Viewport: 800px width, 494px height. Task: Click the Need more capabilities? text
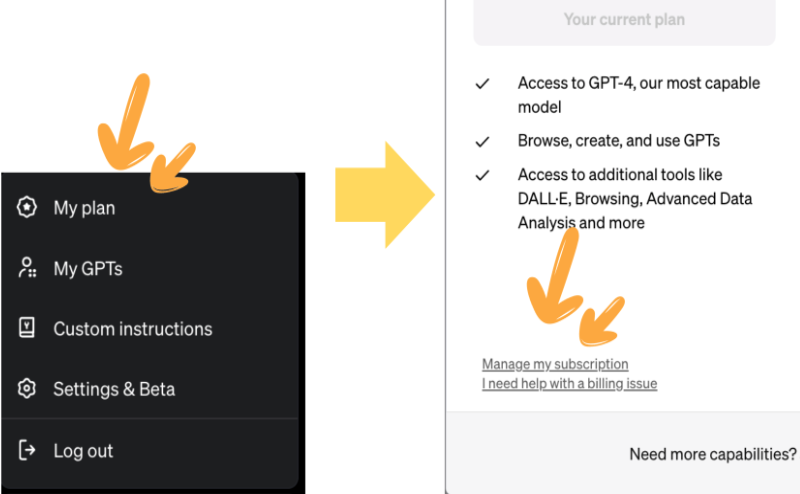click(712, 454)
